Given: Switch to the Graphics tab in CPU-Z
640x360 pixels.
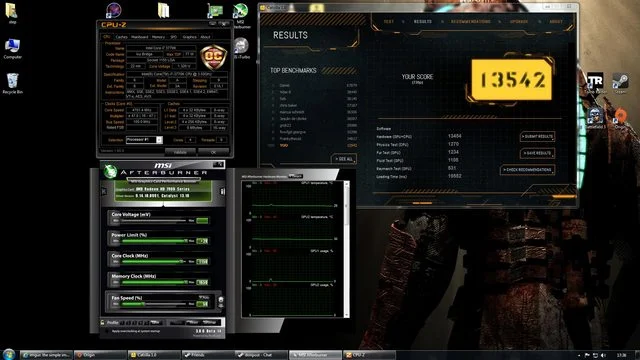Looking at the screenshot, I should tap(189, 37).
